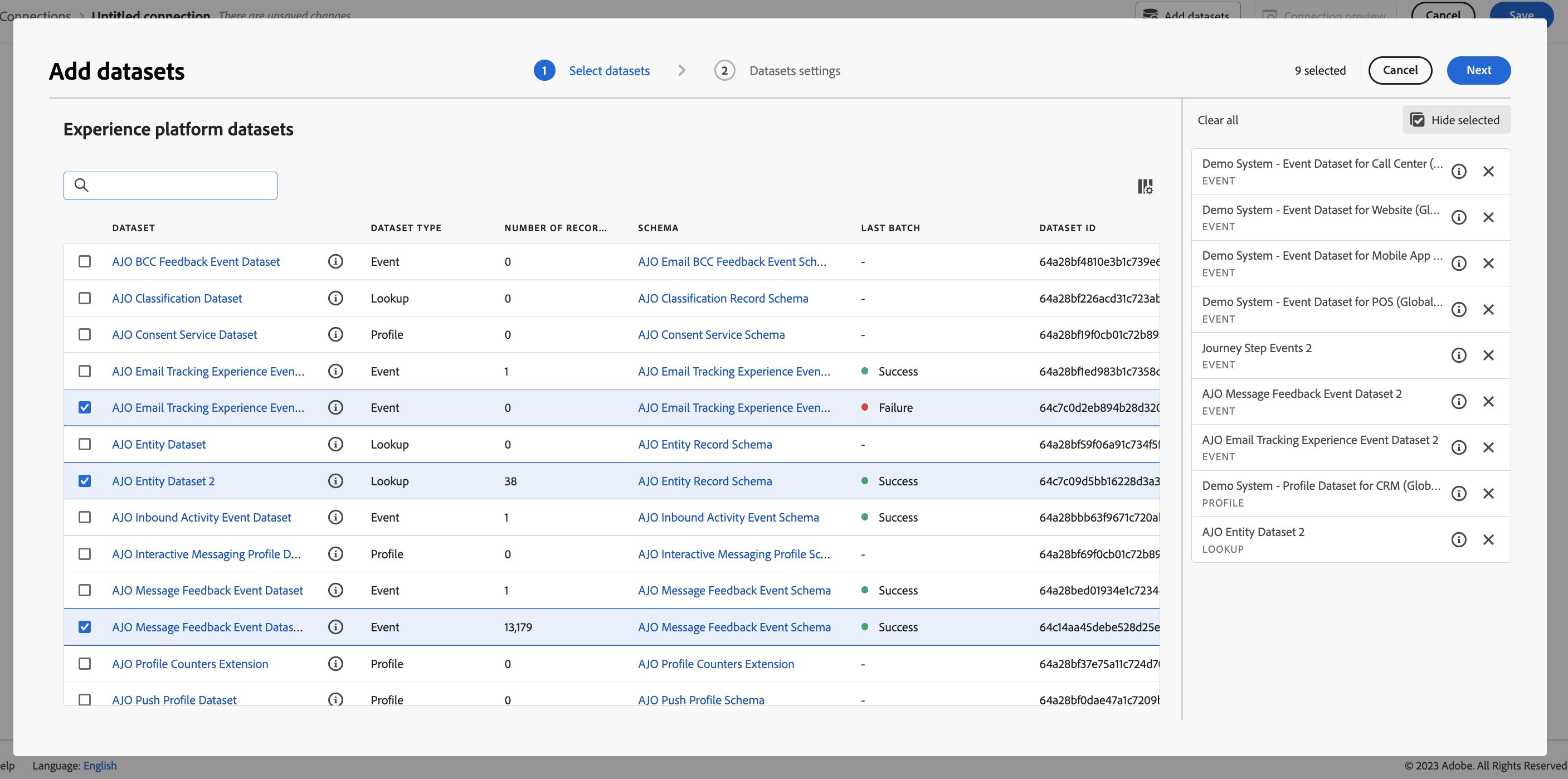Show info for Demo System POS event dataset
Image resolution: width=1568 pixels, height=779 pixels.
pos(1459,310)
